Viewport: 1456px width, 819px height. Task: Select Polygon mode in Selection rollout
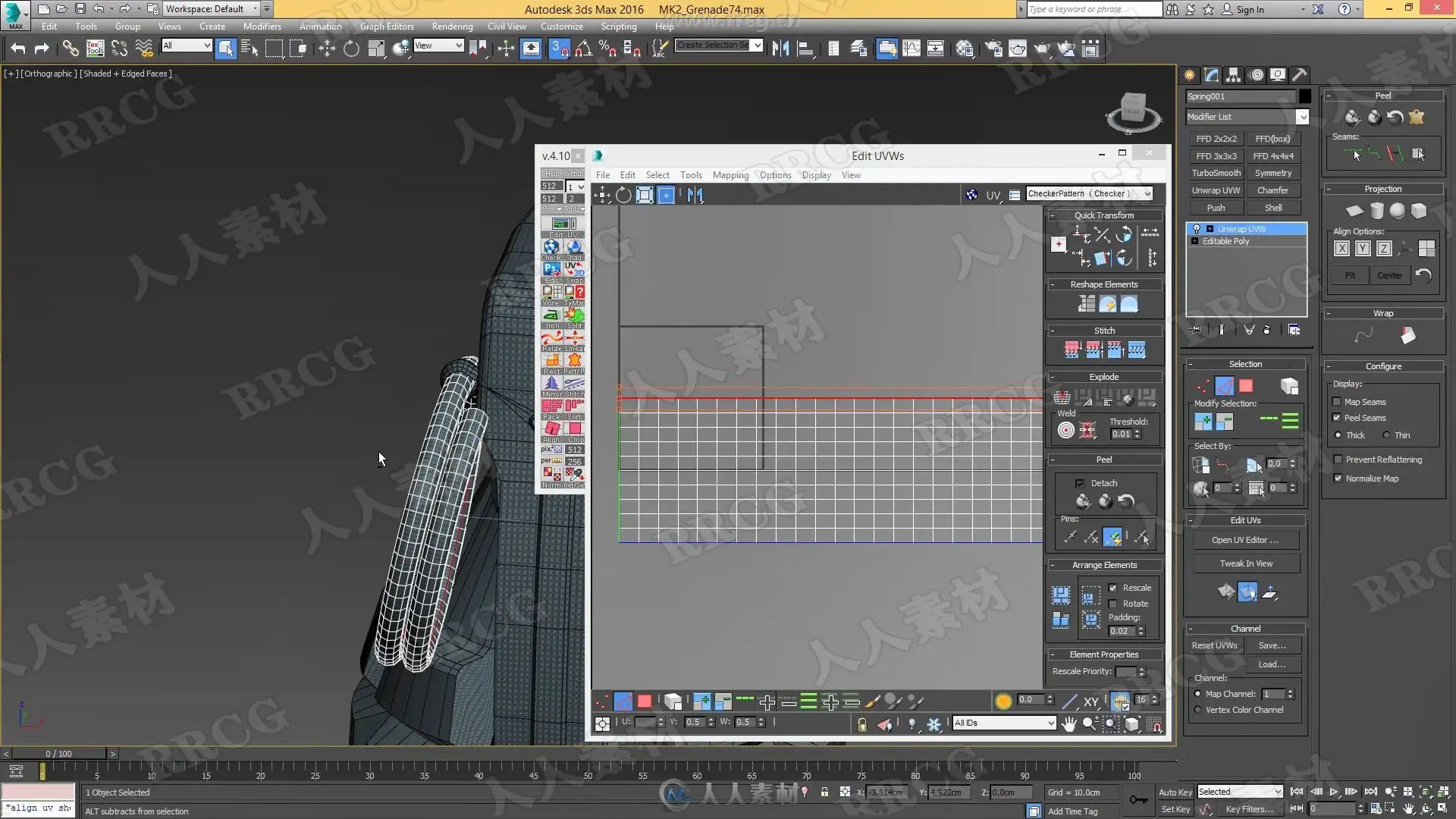pyautogui.click(x=1246, y=386)
